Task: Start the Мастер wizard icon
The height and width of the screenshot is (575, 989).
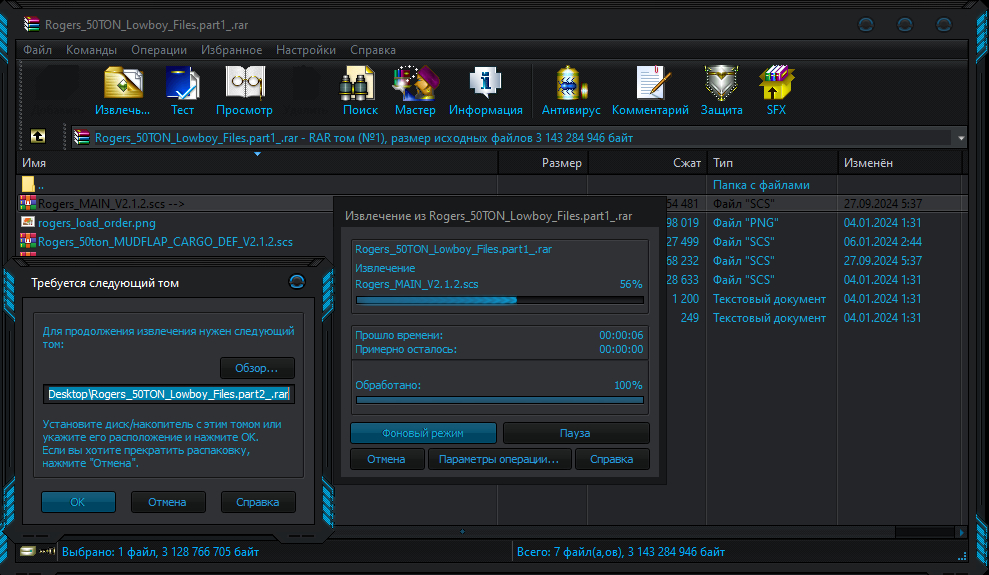Action: pyautogui.click(x=415, y=83)
